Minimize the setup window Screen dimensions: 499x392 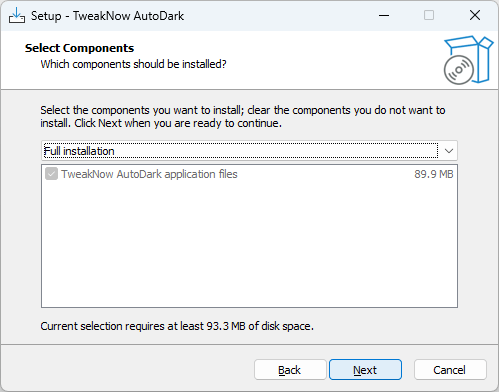tap(384, 15)
